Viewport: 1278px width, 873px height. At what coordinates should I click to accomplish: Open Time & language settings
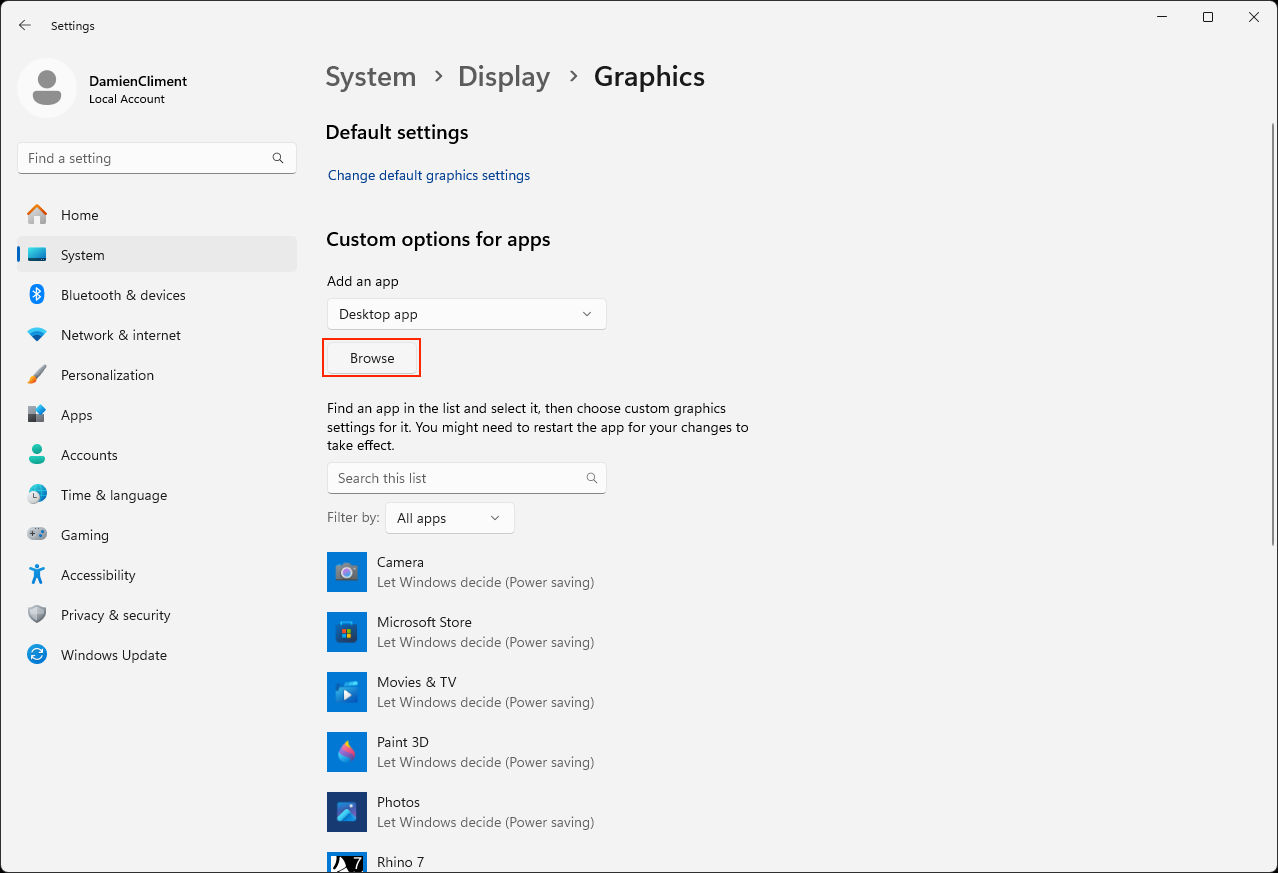(x=157, y=495)
